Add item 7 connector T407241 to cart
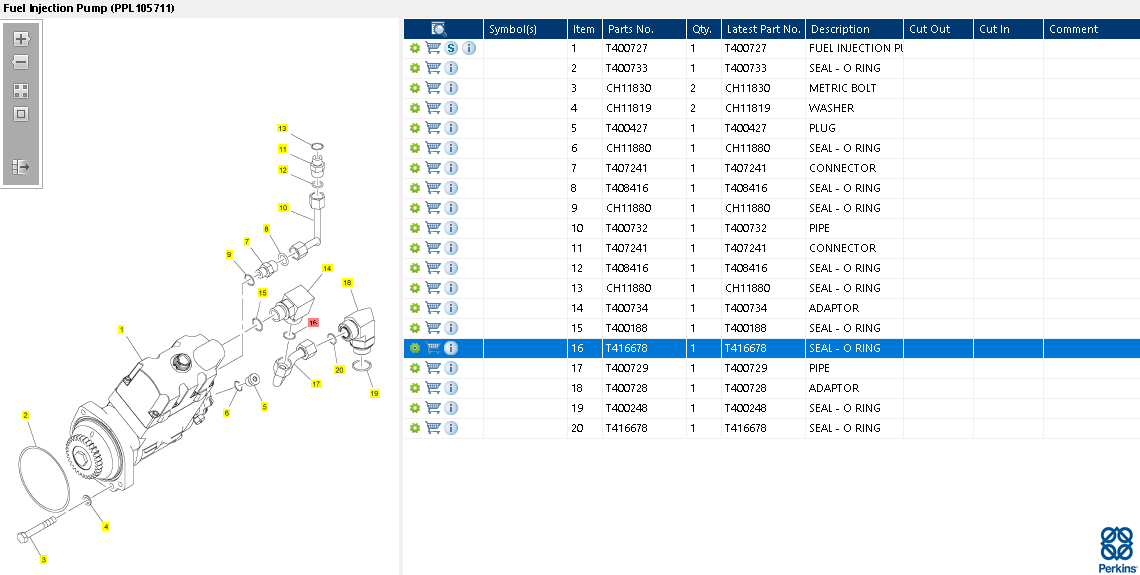This screenshot has width=1140, height=575. pyautogui.click(x=433, y=168)
